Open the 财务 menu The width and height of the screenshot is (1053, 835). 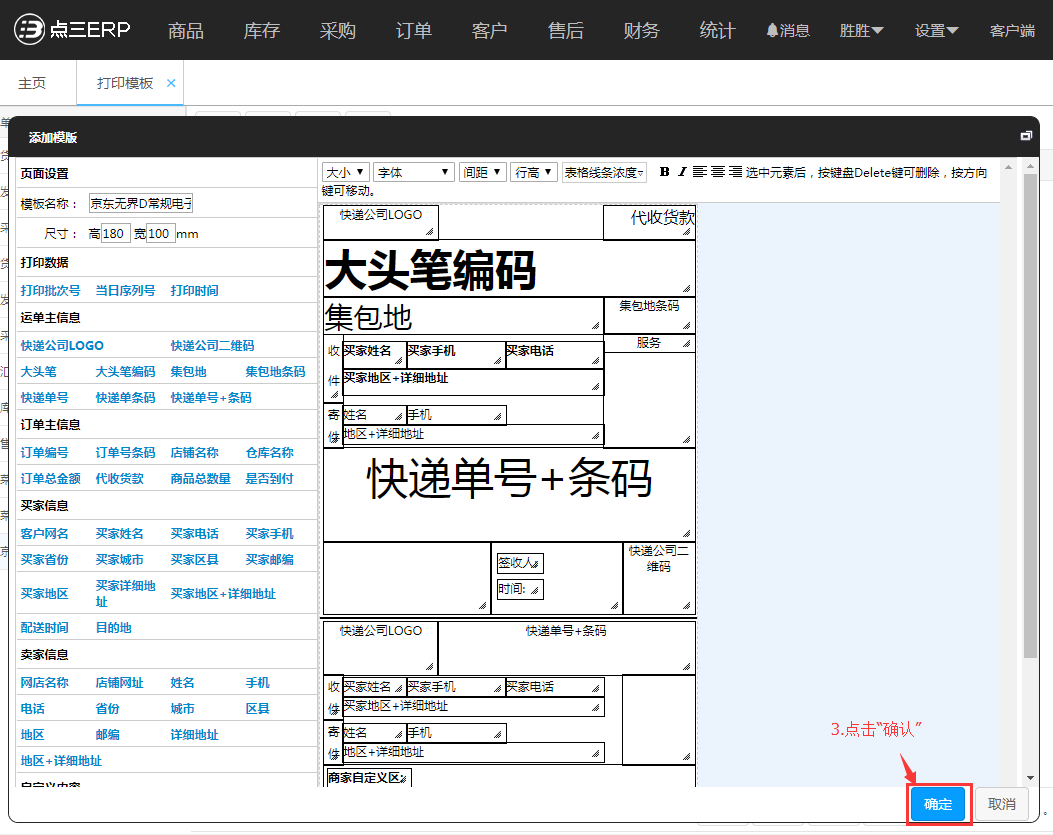click(x=641, y=31)
